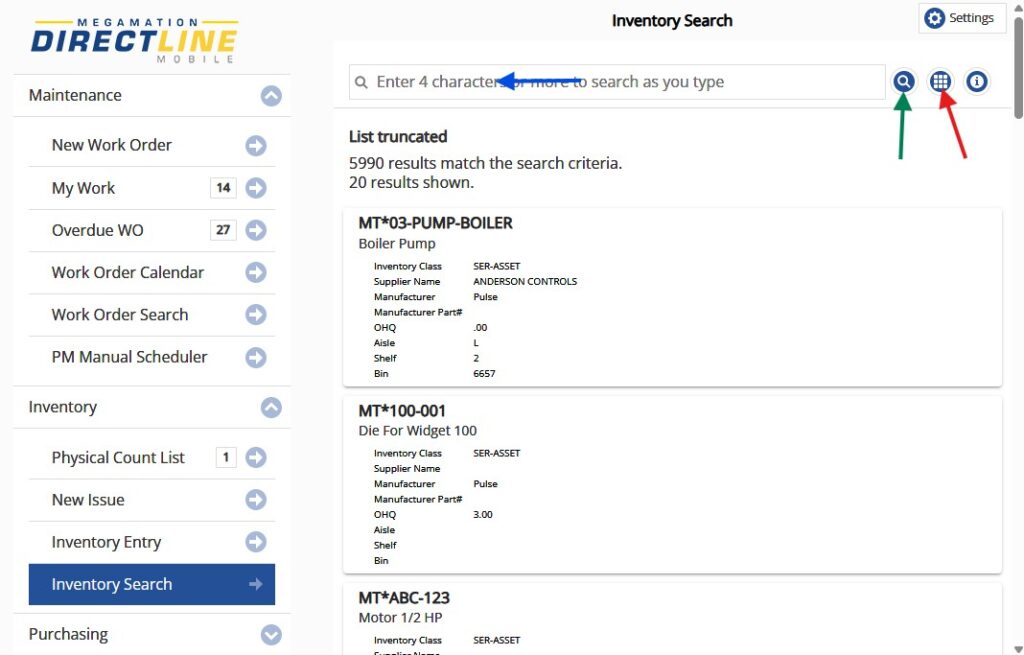
Task: Open the grid view icon
Action: (x=940, y=82)
